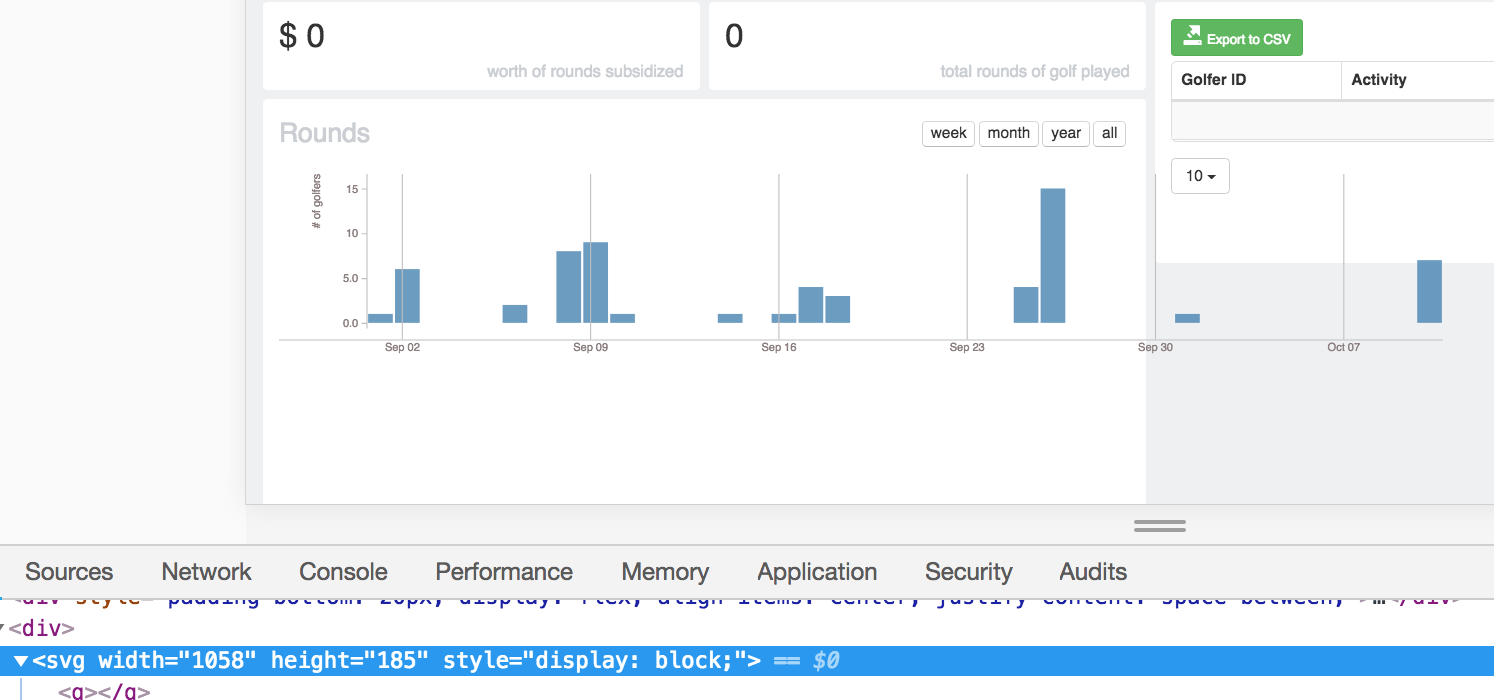Screen dimensions: 1494x700
Task: Switch to the Application tab
Action: 816,571
